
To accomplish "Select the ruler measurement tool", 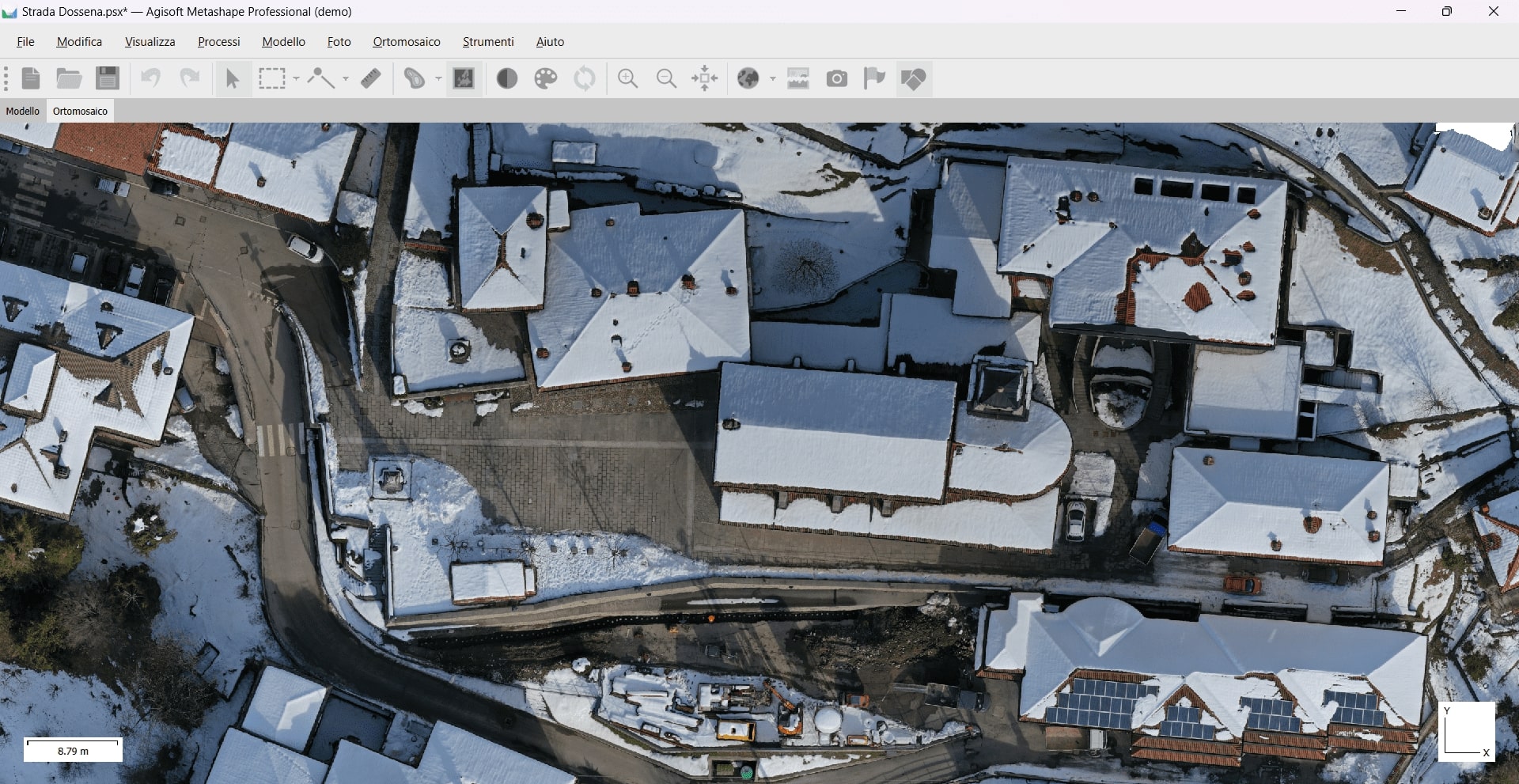I will pyautogui.click(x=371, y=78).
